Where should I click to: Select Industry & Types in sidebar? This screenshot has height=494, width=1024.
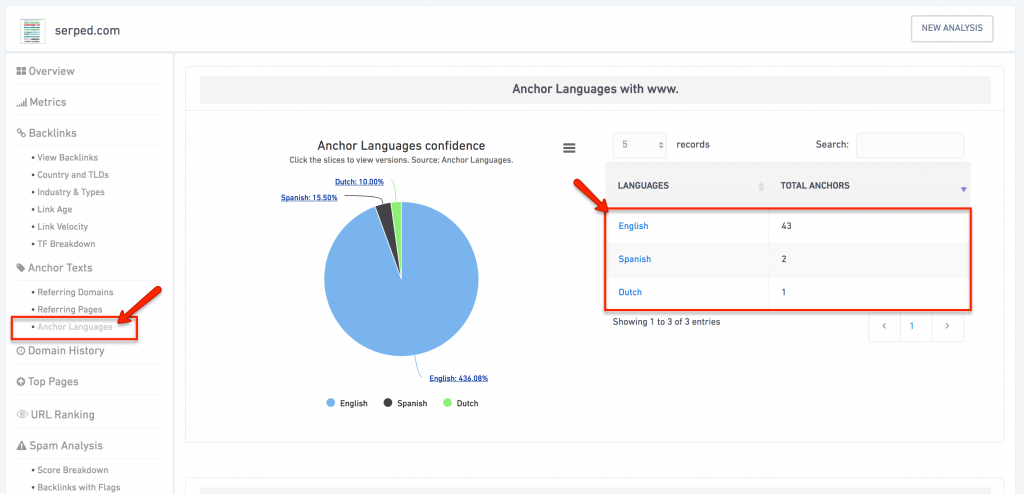tap(71, 192)
